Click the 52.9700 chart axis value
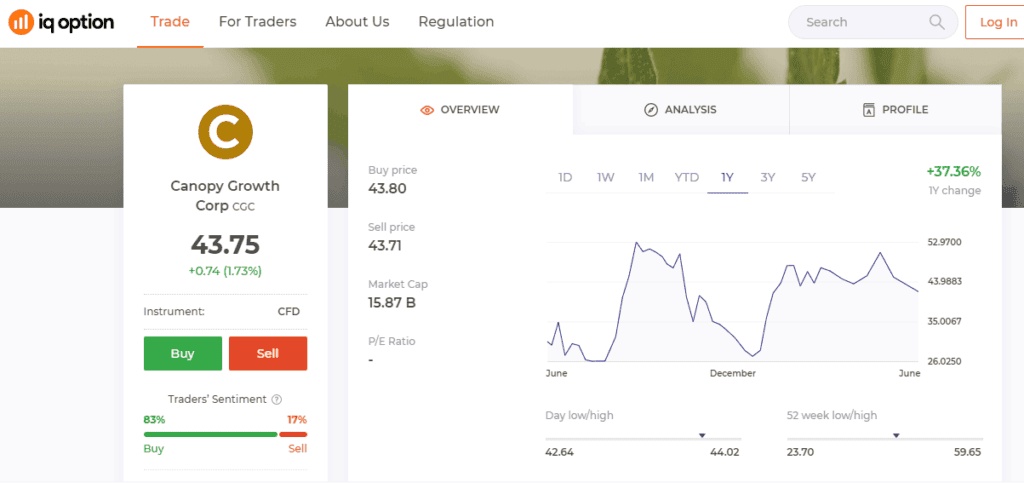The image size is (1024, 483). tap(944, 242)
